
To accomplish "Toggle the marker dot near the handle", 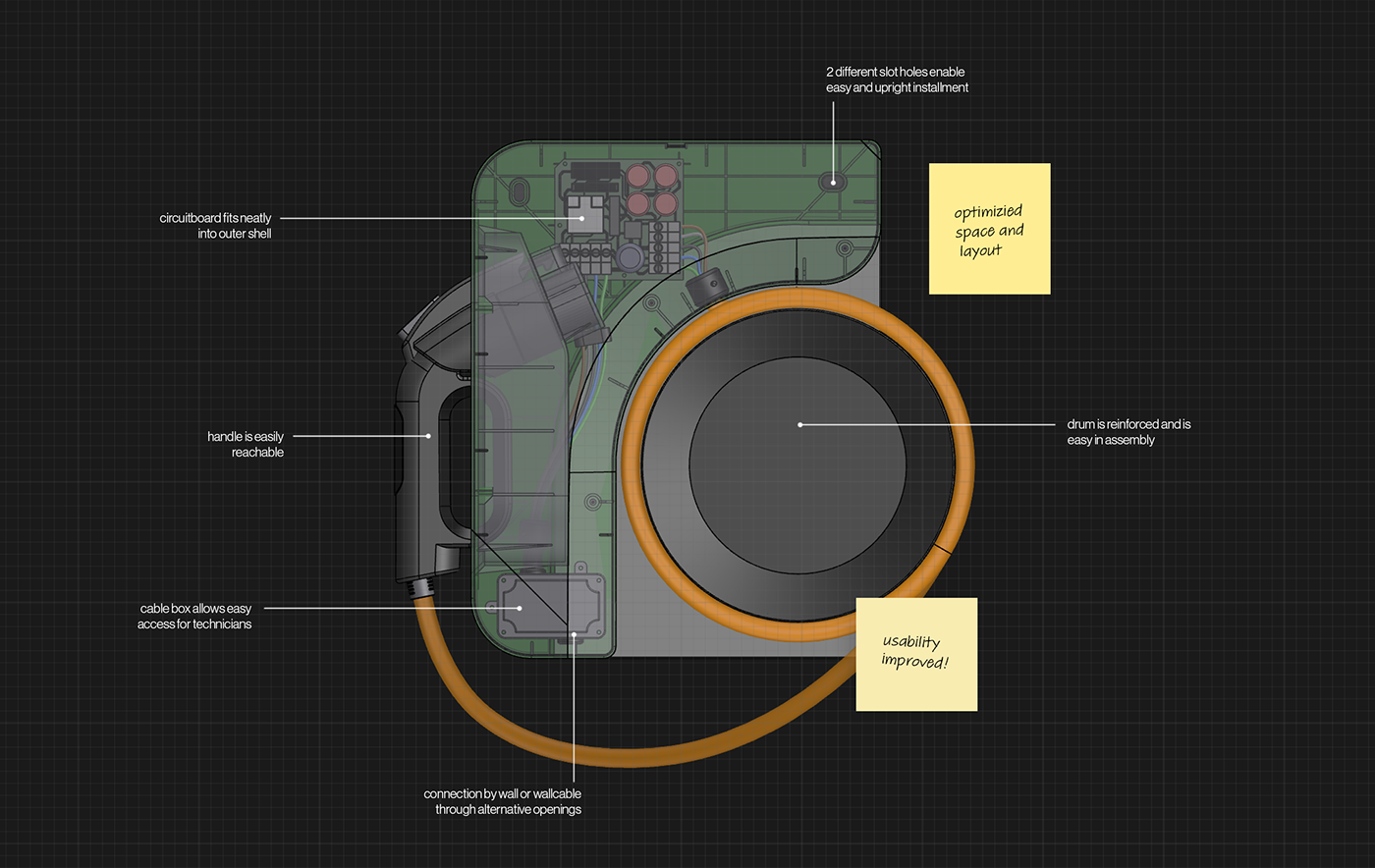I will point(428,435).
